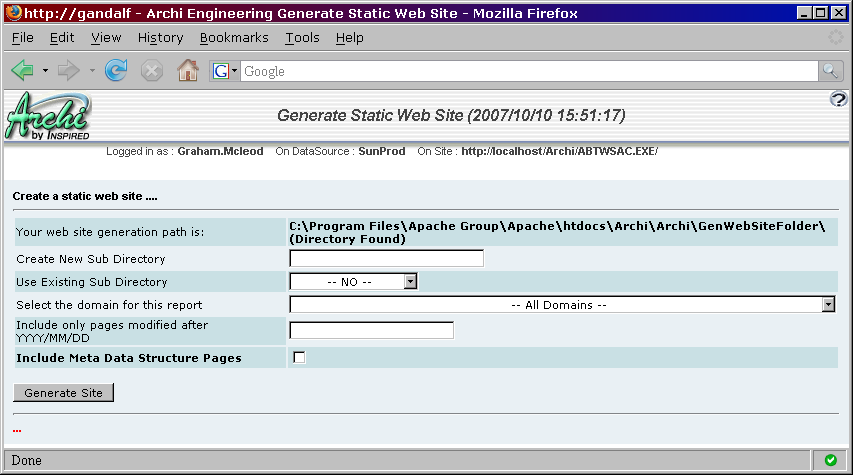
Task: Open help via the question mark icon
Action: (838, 99)
